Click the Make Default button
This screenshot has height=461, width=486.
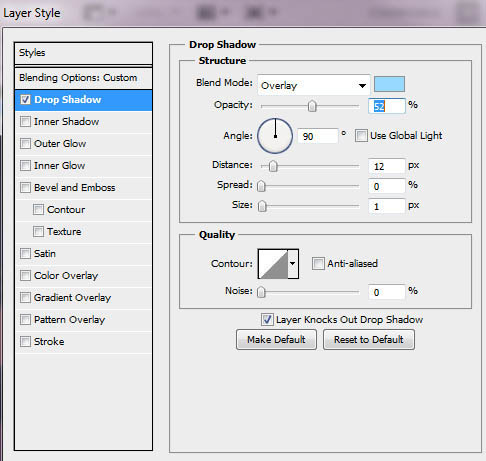(276, 340)
